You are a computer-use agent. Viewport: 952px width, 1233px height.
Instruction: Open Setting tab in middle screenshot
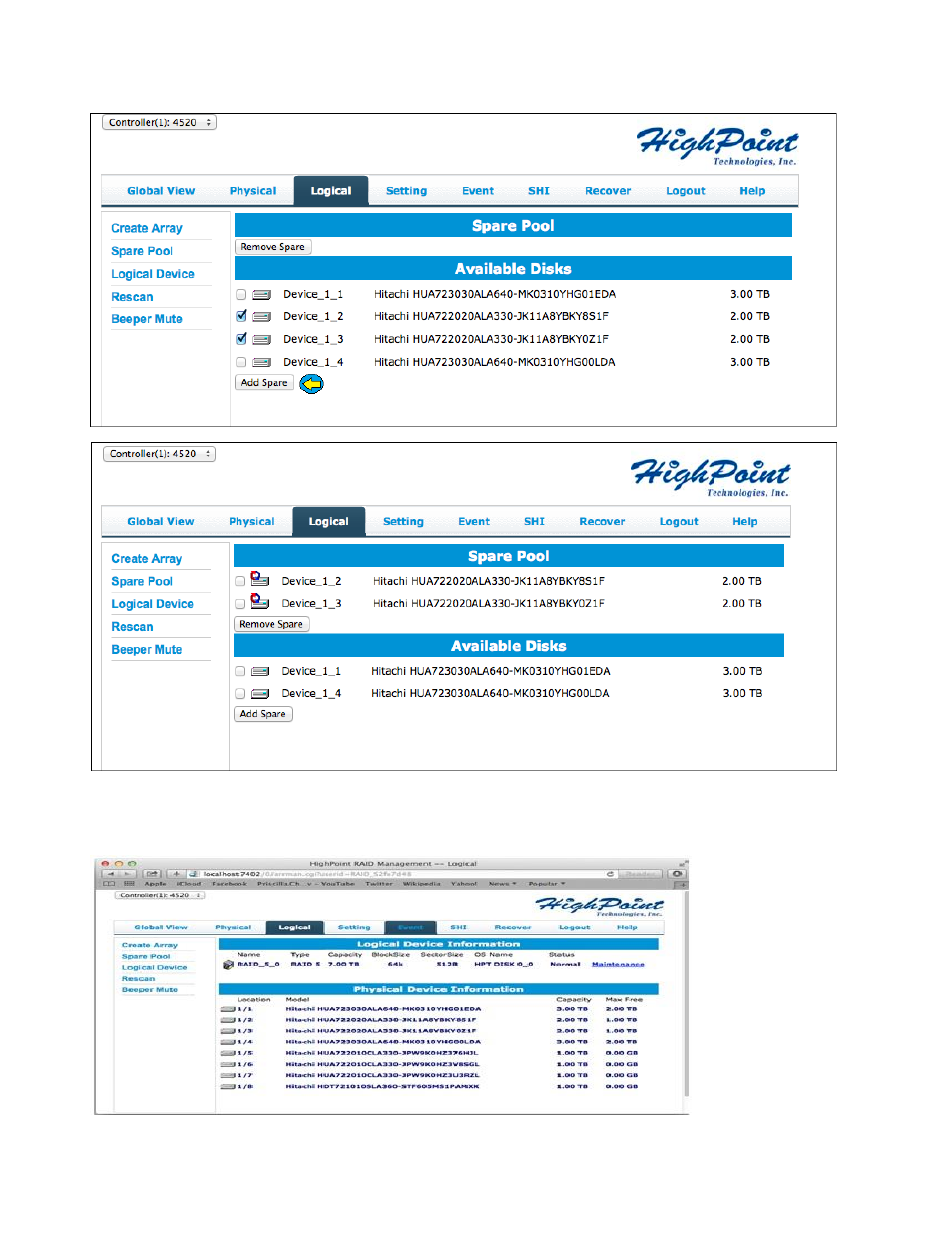[403, 522]
